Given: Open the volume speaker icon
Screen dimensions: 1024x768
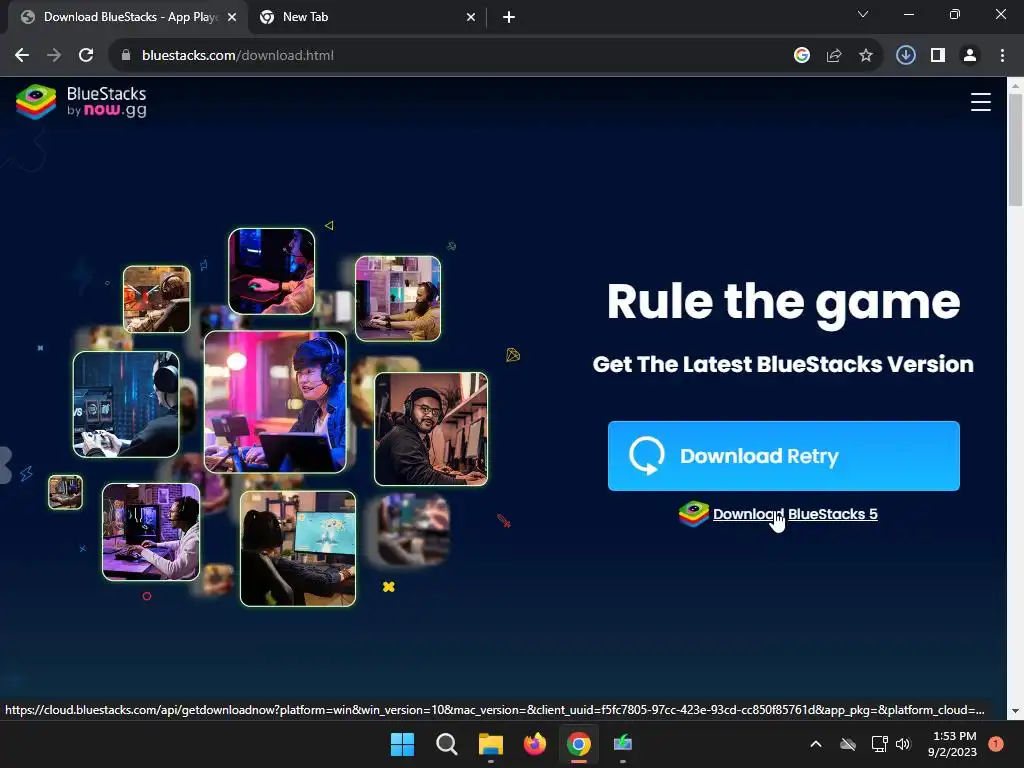Looking at the screenshot, I should 903,744.
